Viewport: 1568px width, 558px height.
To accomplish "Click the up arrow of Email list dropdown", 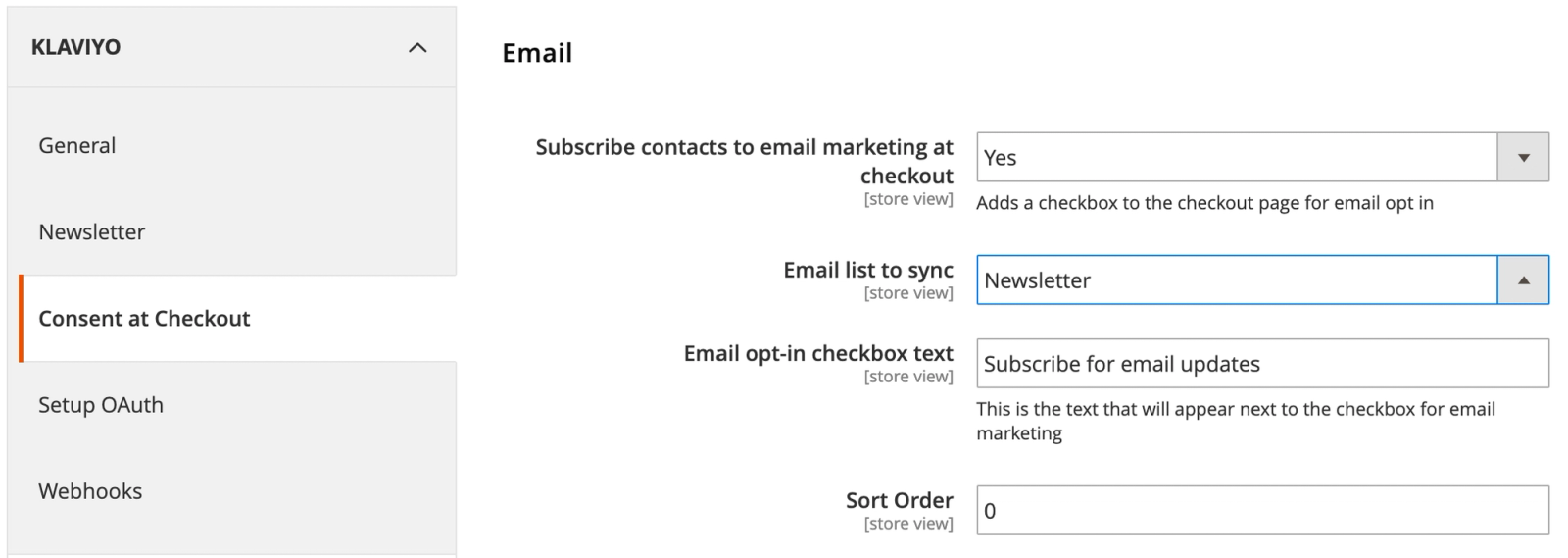I will (x=1523, y=279).
